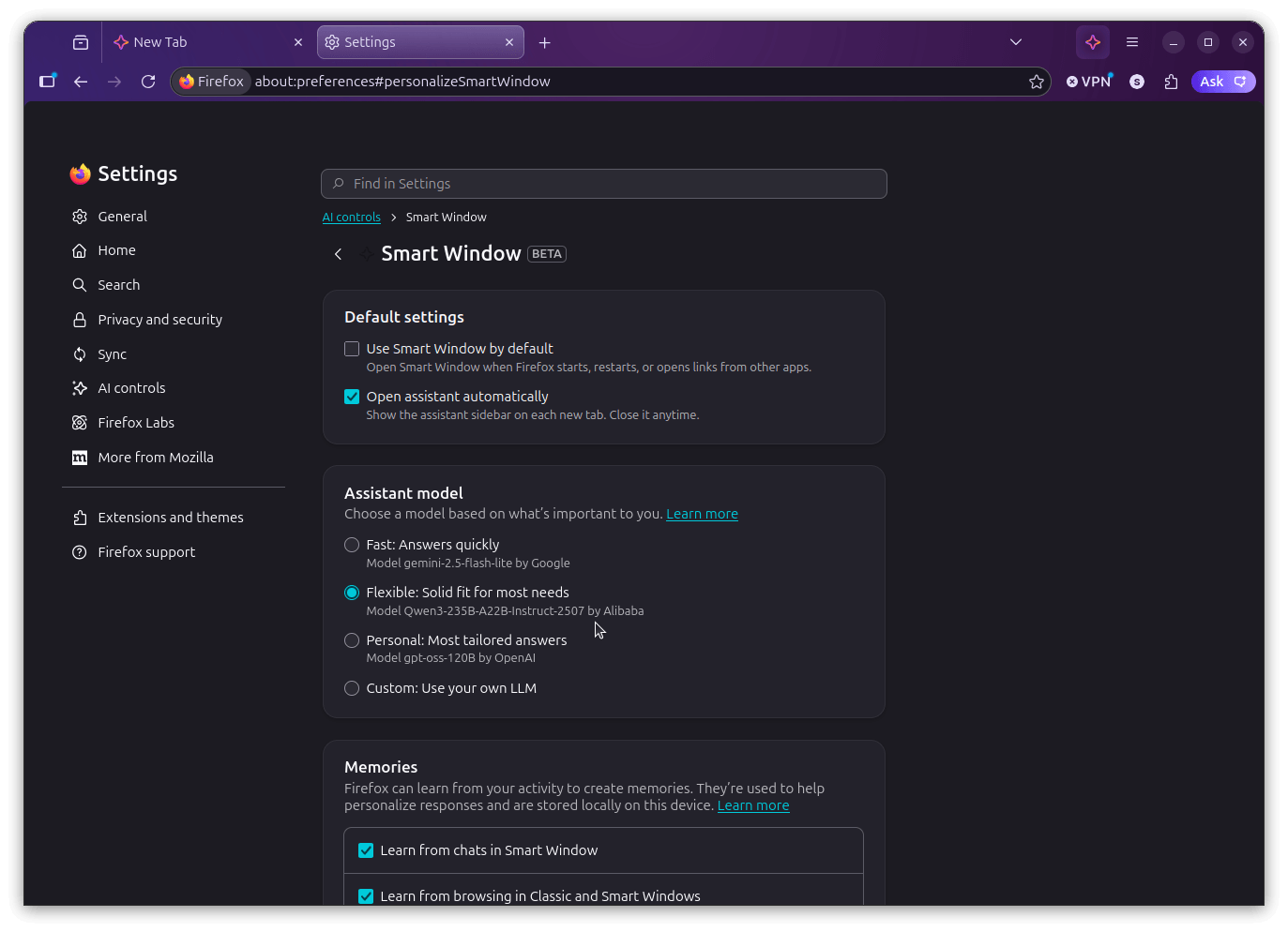Screen dimensions: 1288x932
Task: Reload the current page
Action: [148, 82]
